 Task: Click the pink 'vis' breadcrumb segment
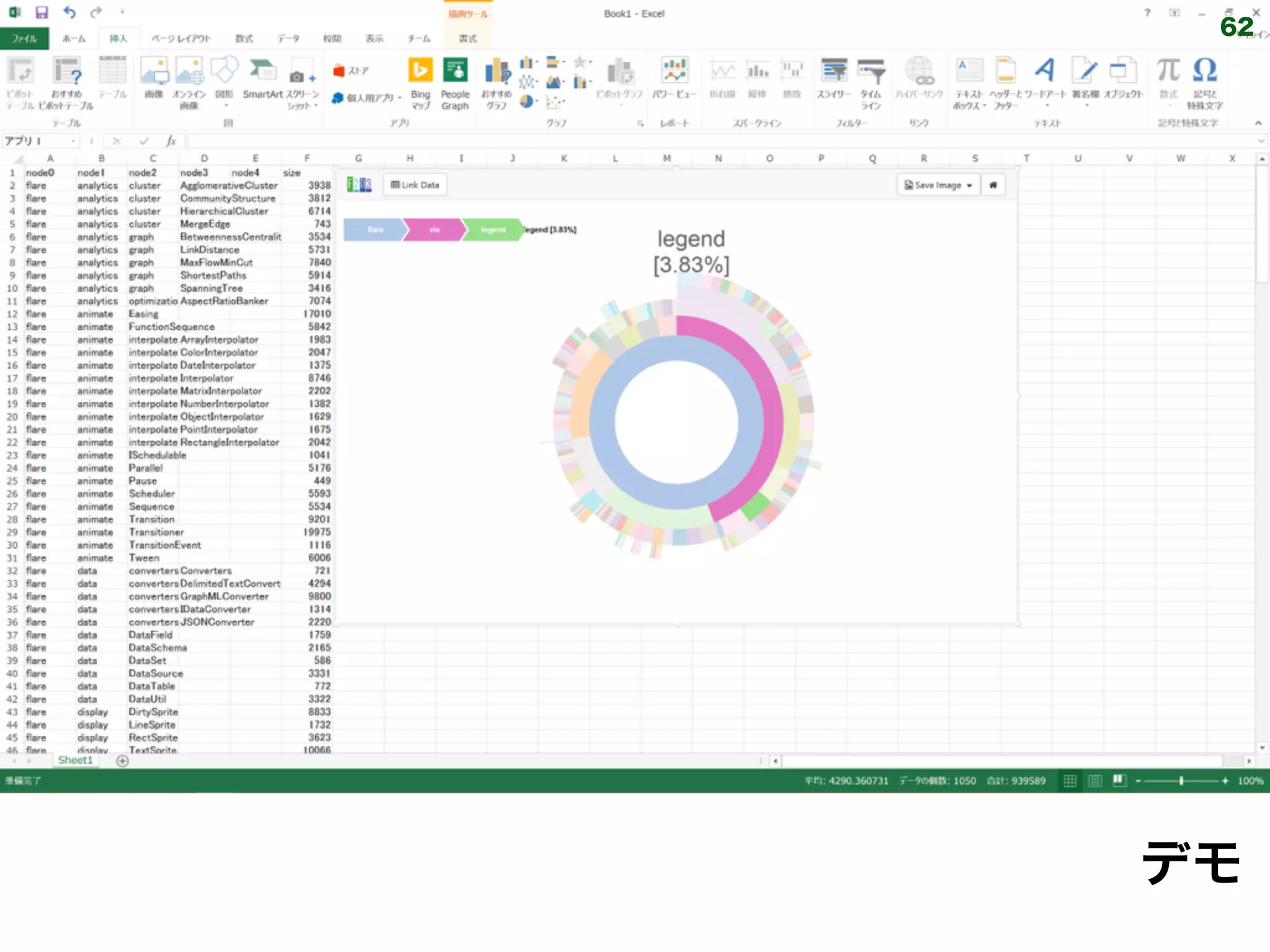pos(434,230)
